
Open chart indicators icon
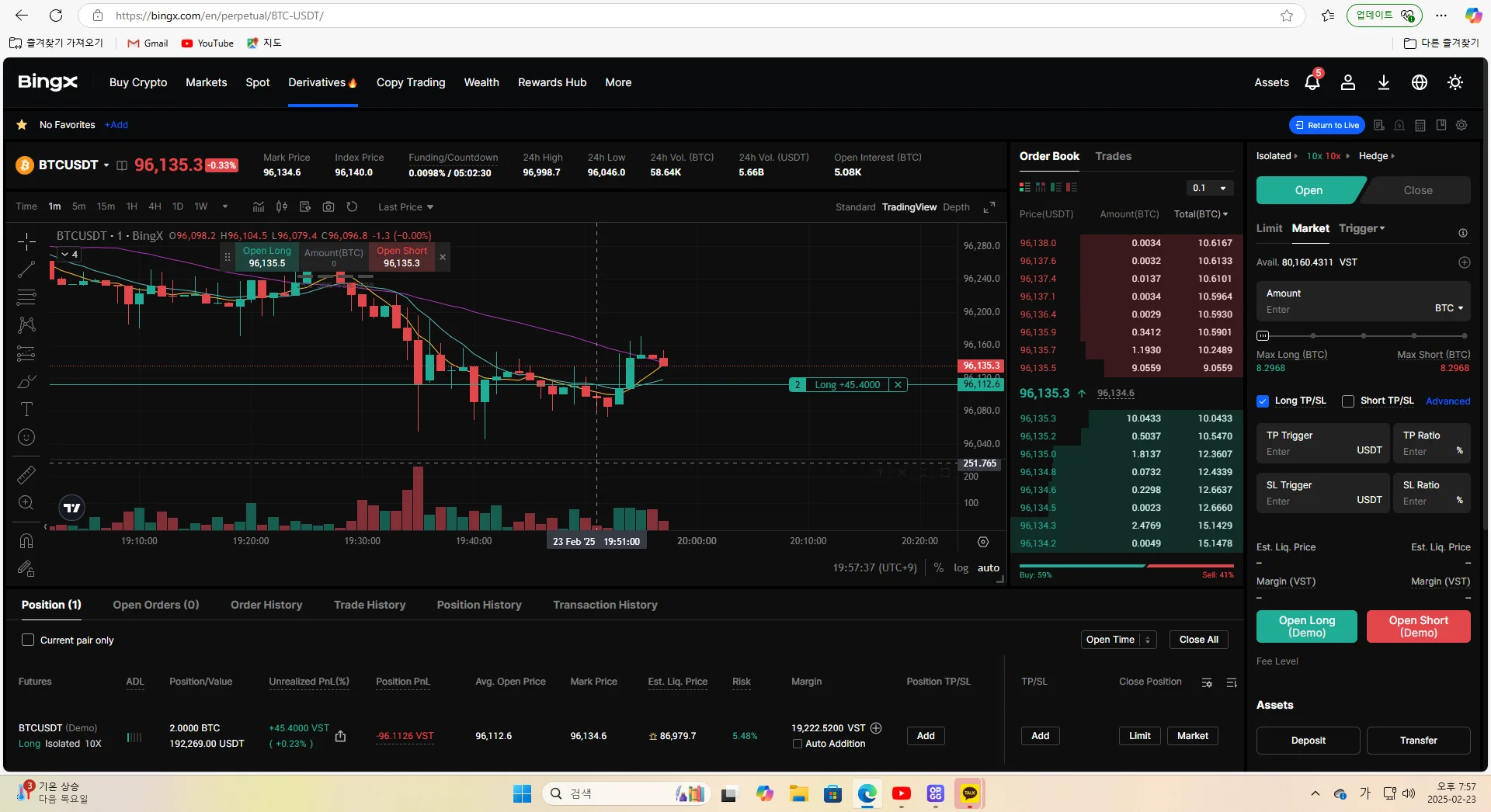click(259, 206)
